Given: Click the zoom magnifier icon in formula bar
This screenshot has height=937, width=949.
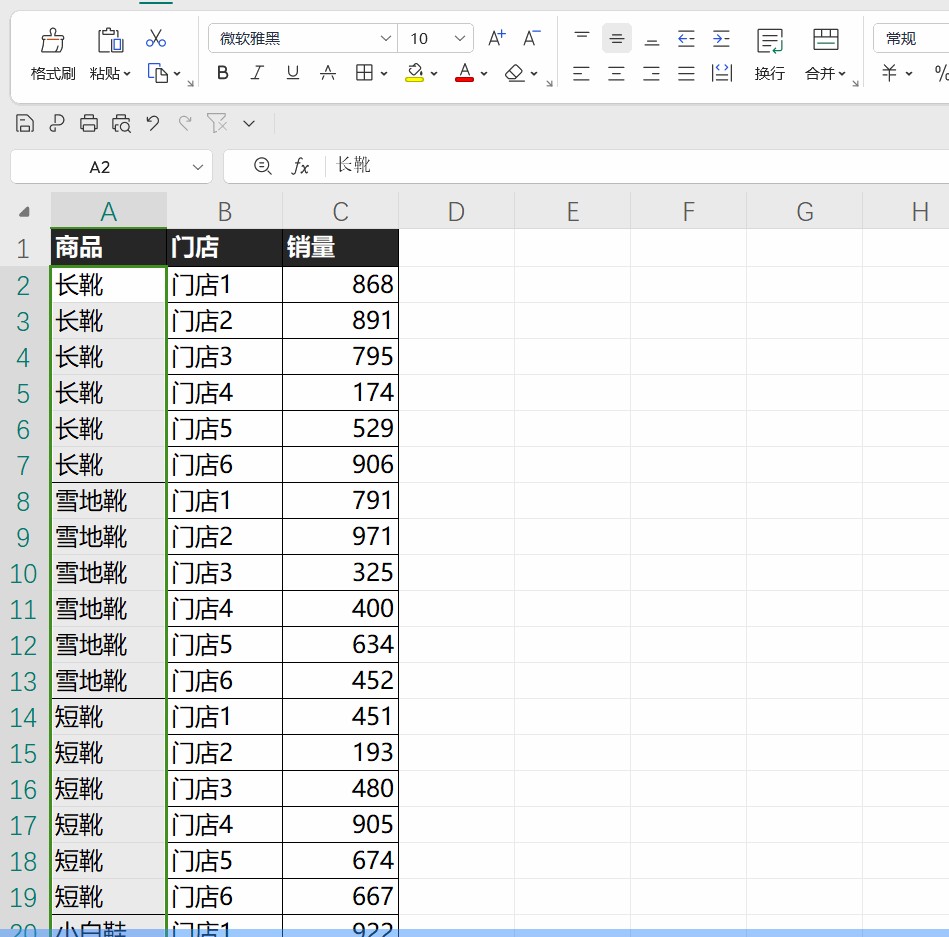Looking at the screenshot, I should pyautogui.click(x=262, y=166).
